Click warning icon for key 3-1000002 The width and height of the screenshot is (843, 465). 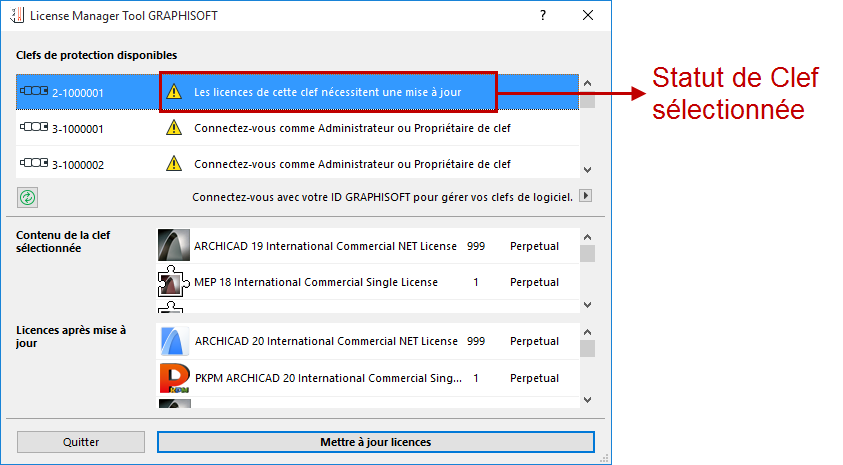(174, 163)
